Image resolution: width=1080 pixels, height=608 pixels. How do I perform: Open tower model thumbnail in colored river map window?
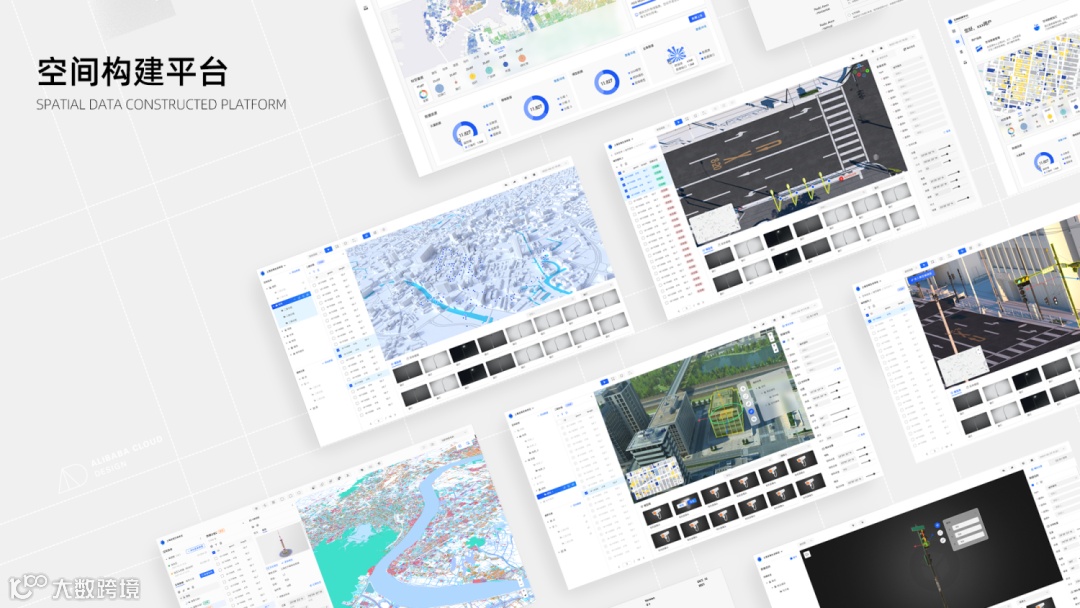(282, 541)
